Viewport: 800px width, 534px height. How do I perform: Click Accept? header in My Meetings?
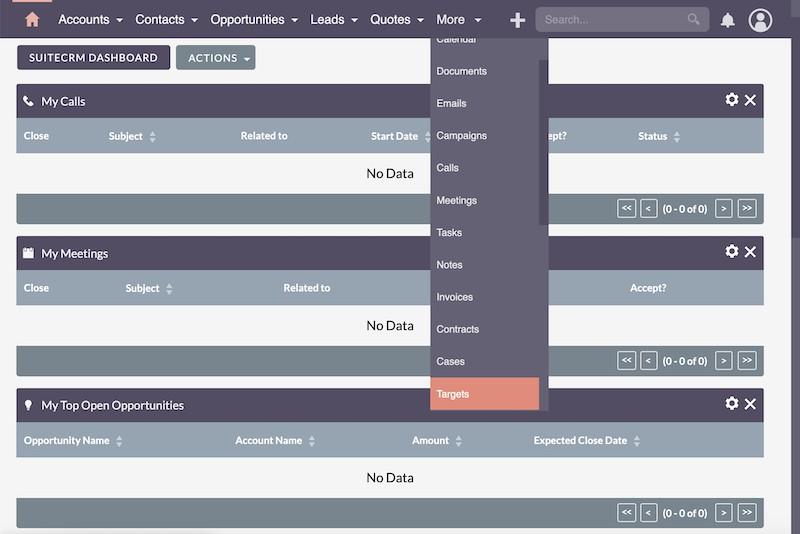[x=648, y=288]
